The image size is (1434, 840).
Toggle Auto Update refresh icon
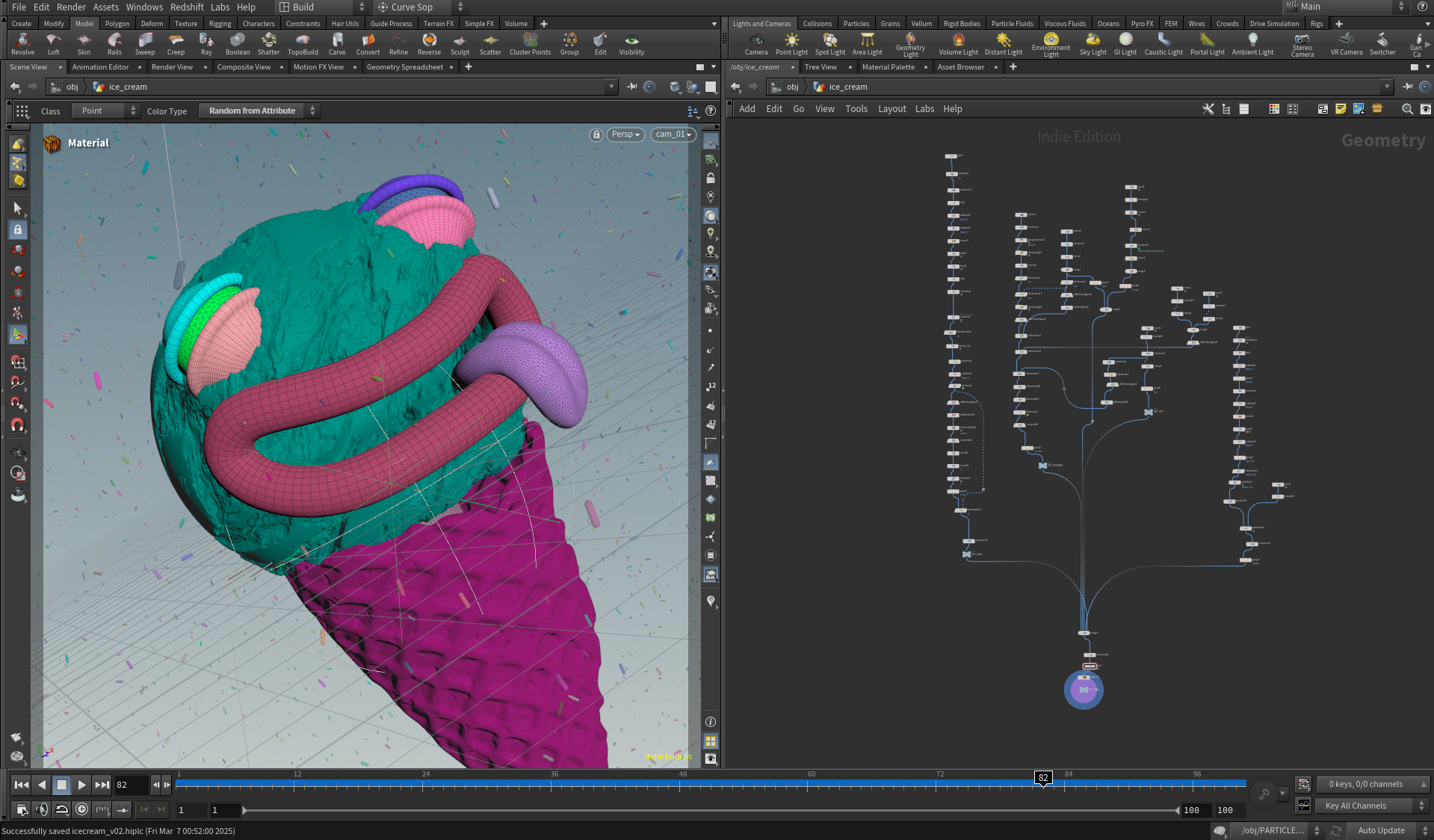click(x=1336, y=830)
